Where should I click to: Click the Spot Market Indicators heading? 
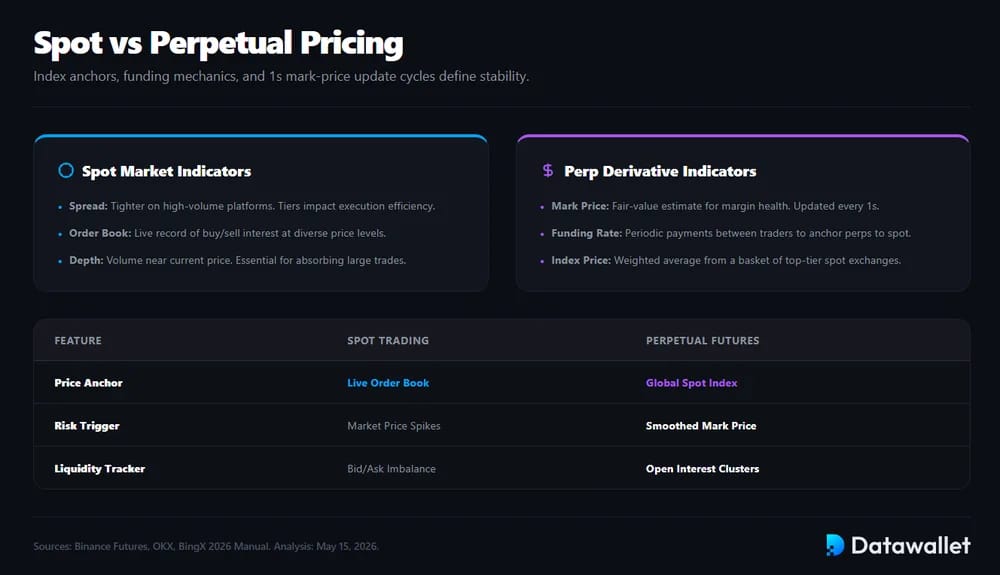[166, 171]
